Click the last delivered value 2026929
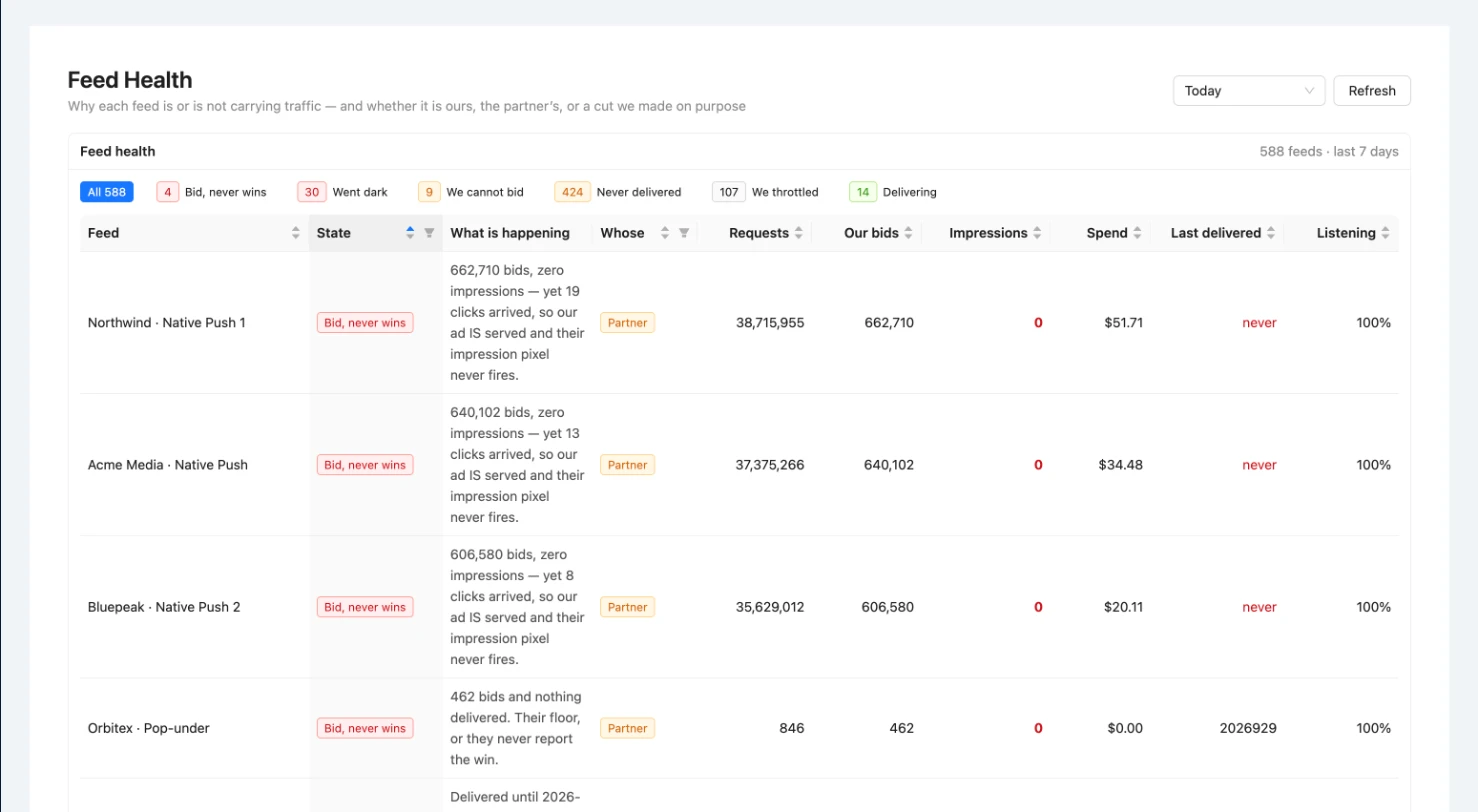1478x812 pixels. coord(1248,729)
